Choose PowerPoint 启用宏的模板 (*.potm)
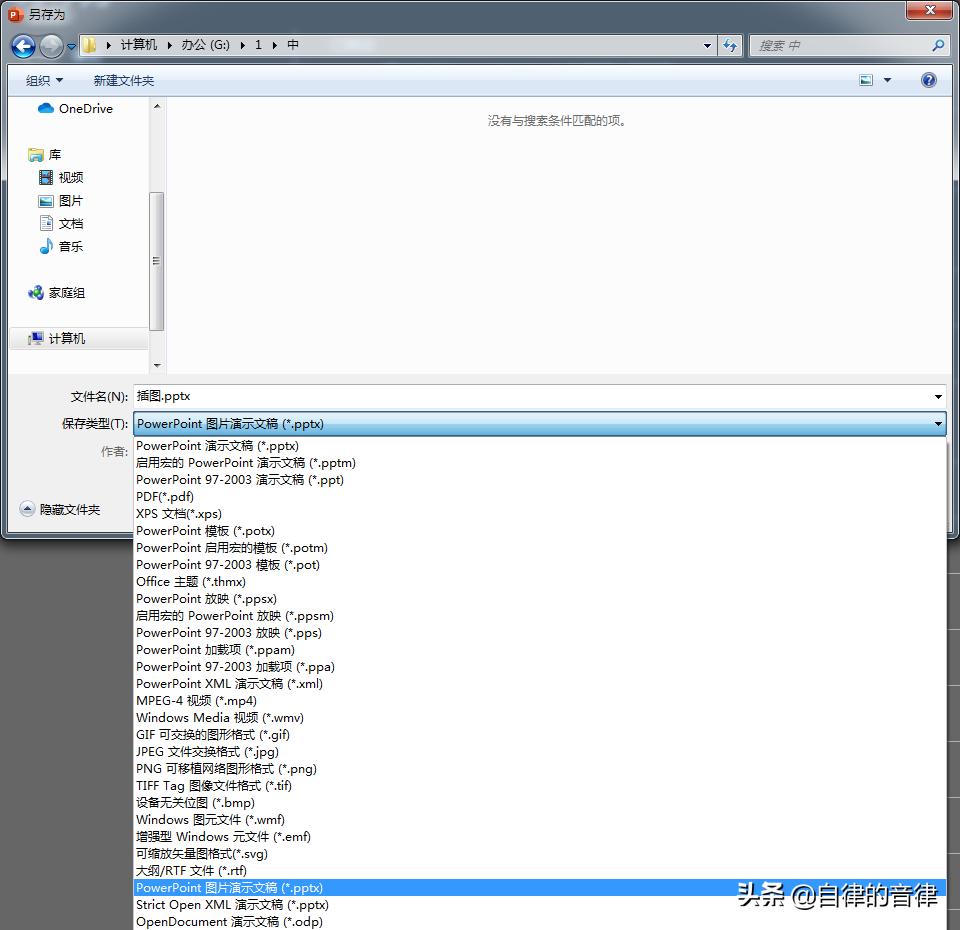The height and width of the screenshot is (930, 960). coord(539,548)
